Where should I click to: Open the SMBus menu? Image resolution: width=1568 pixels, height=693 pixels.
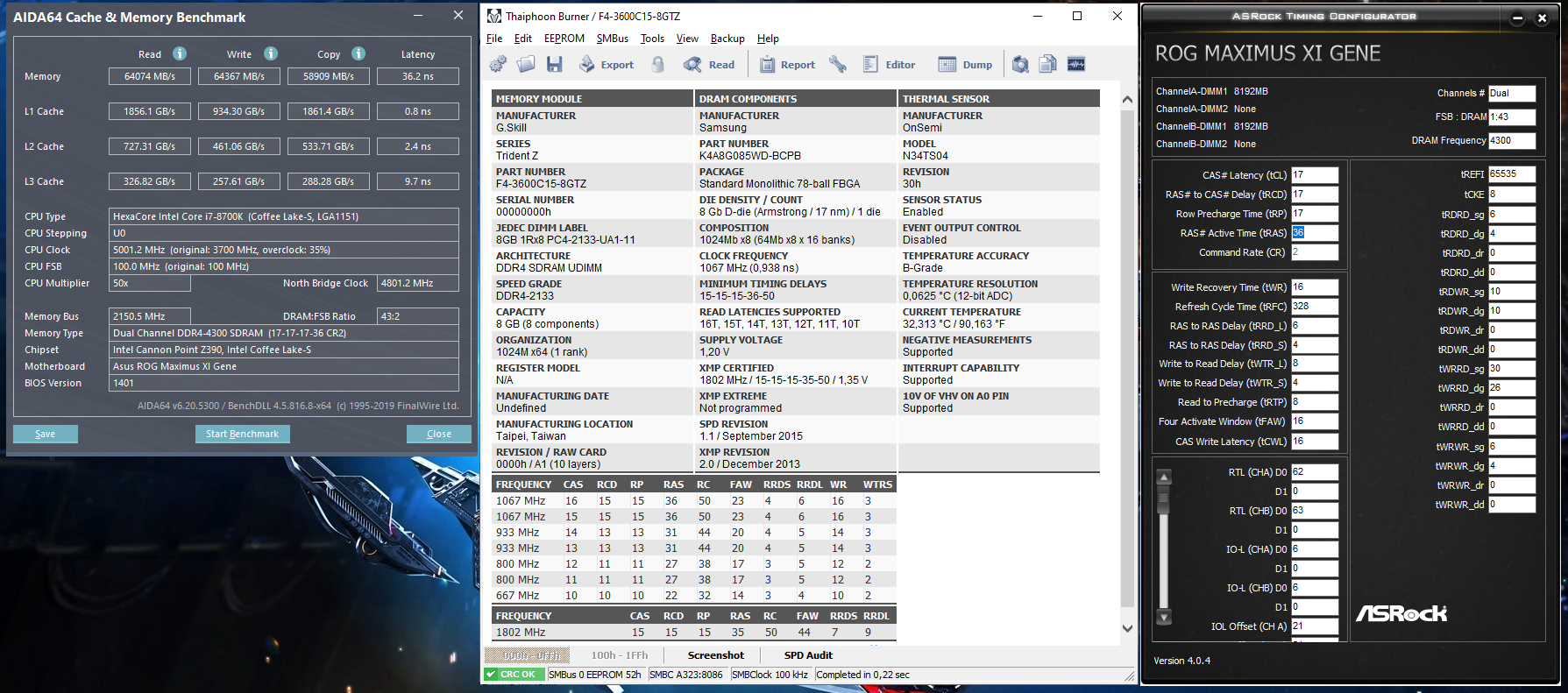[613, 39]
